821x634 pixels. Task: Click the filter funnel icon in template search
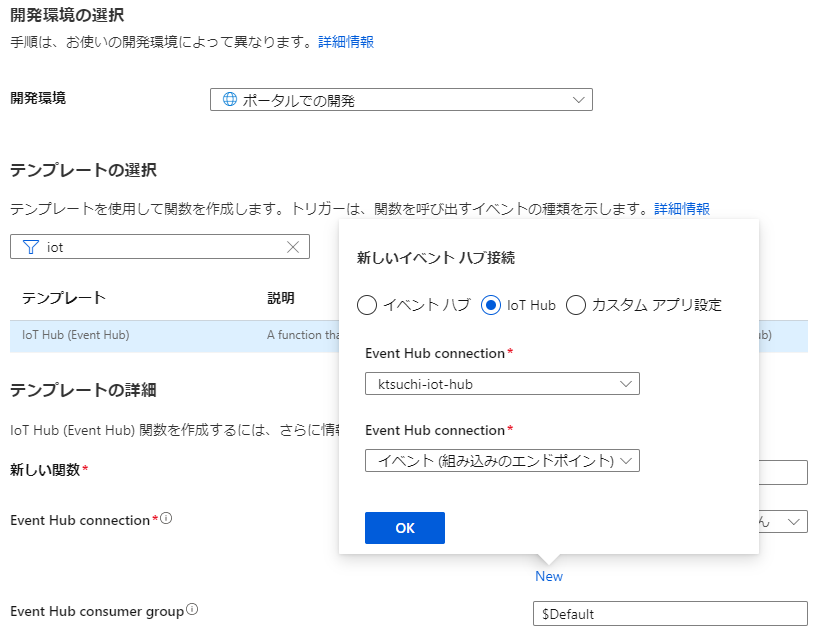(x=31, y=246)
